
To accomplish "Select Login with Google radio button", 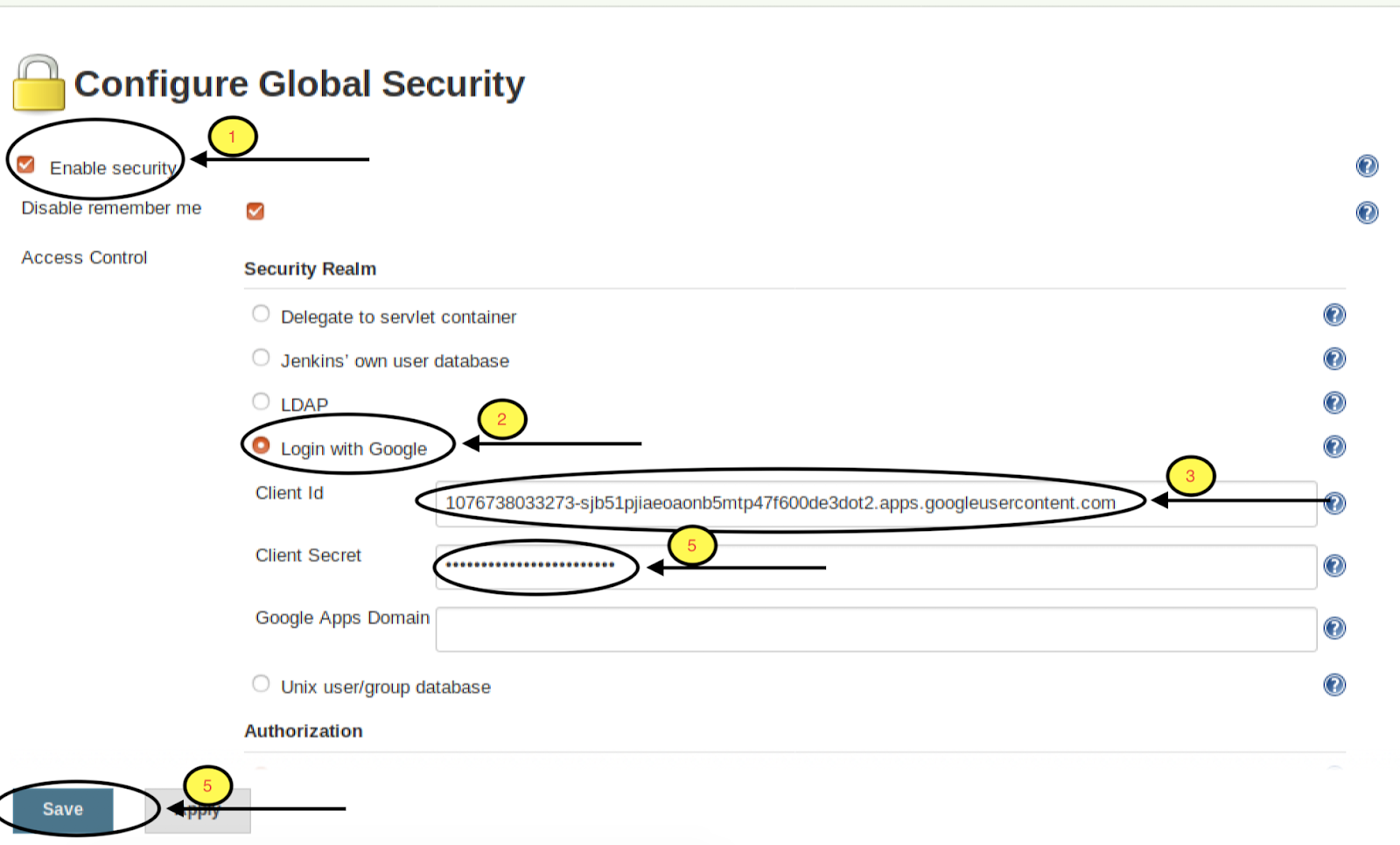I will pos(261,445).
